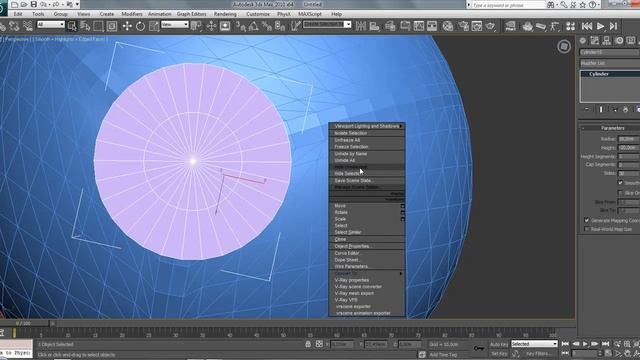Open the Hierarchy panel tab icon
This screenshot has height=360, width=640.
[x=607, y=40]
